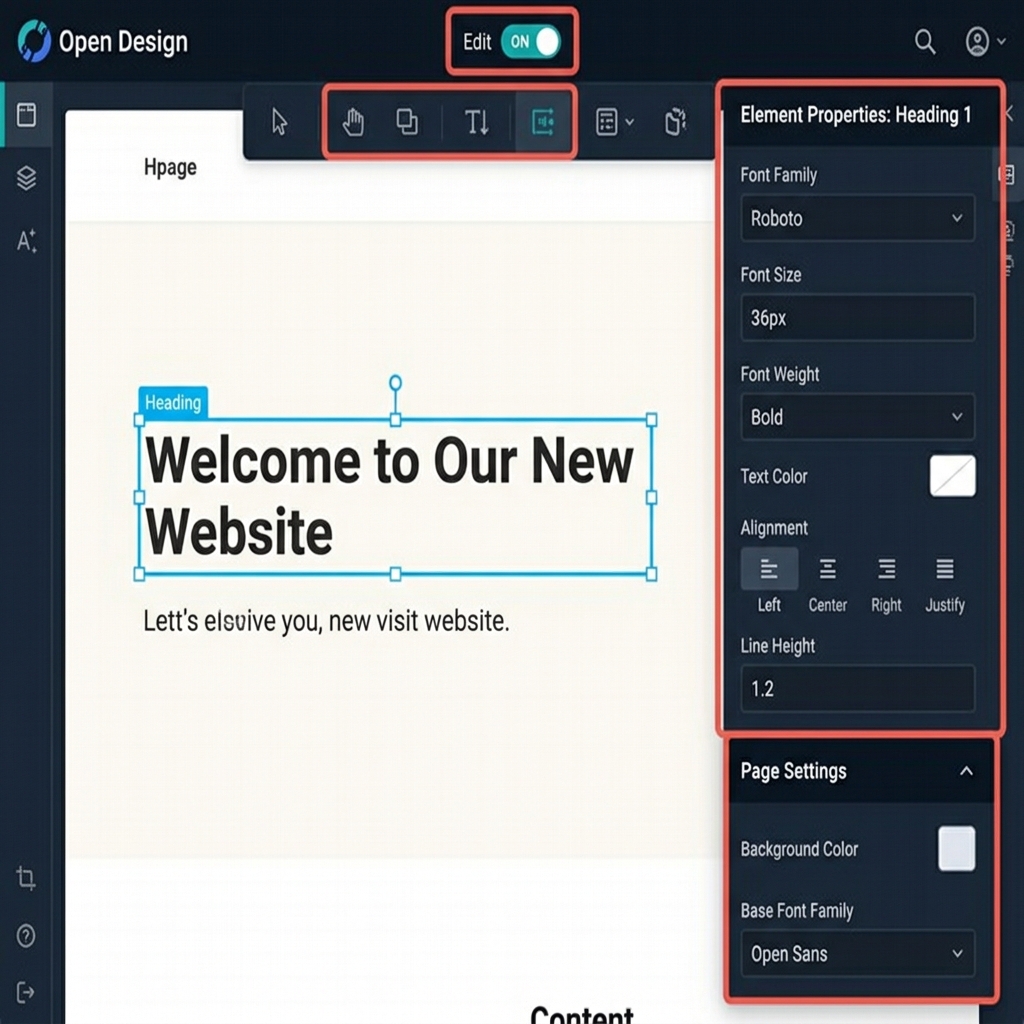Viewport: 1024px width, 1024px height.
Task: Open the pages panel in left sidebar
Action: pyautogui.click(x=26, y=115)
